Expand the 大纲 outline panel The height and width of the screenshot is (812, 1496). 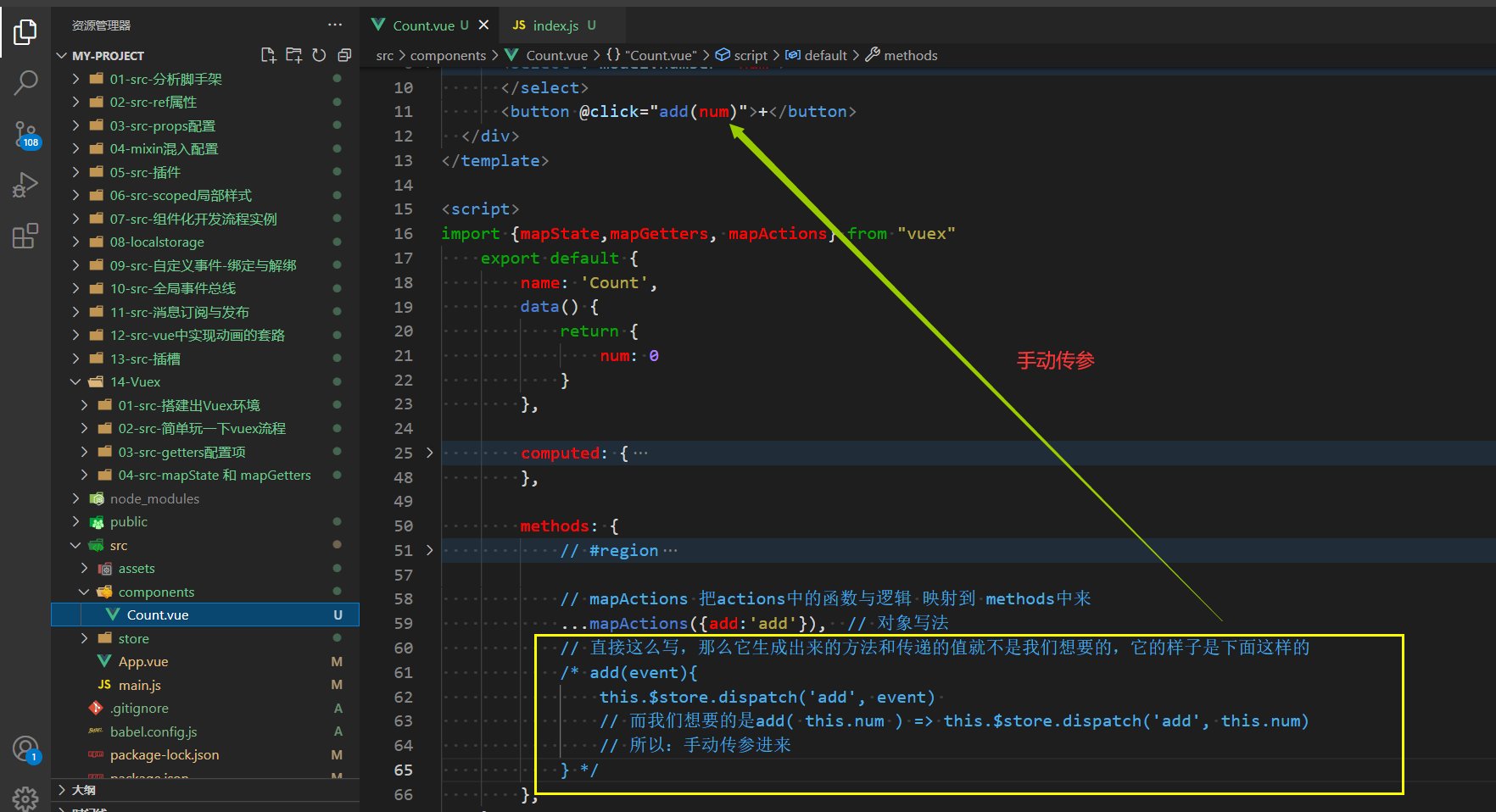205,790
